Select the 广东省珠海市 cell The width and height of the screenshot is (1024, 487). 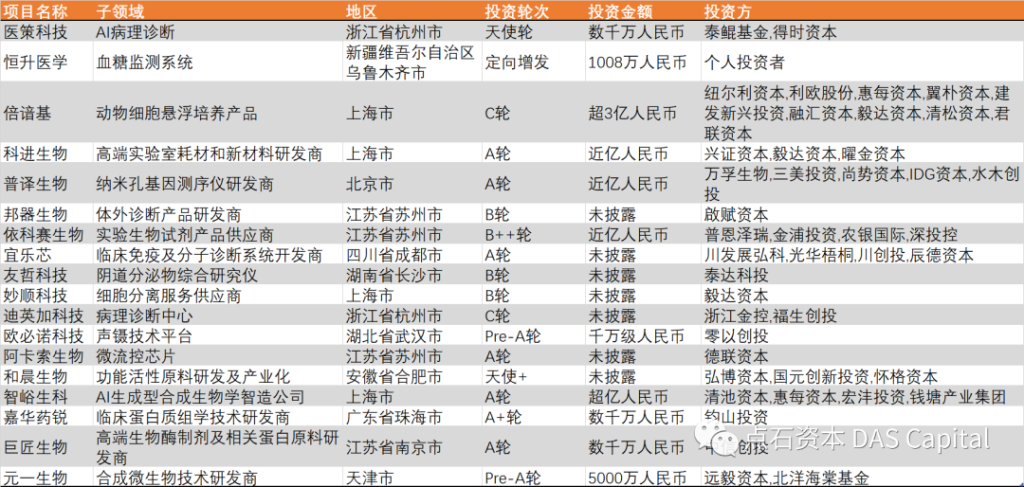(413, 416)
